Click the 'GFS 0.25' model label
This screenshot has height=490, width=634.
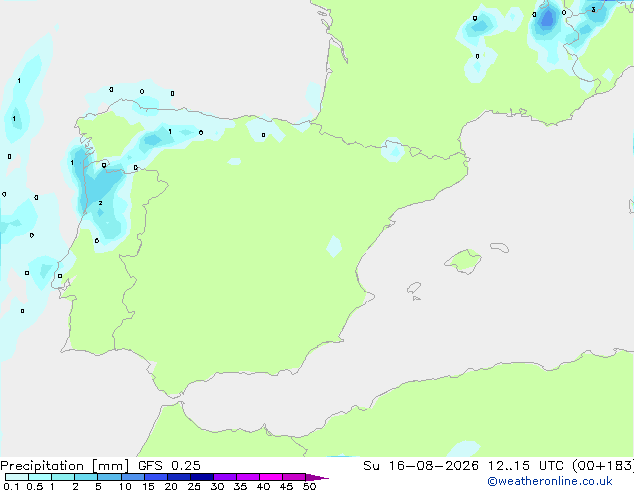[x=169, y=466]
